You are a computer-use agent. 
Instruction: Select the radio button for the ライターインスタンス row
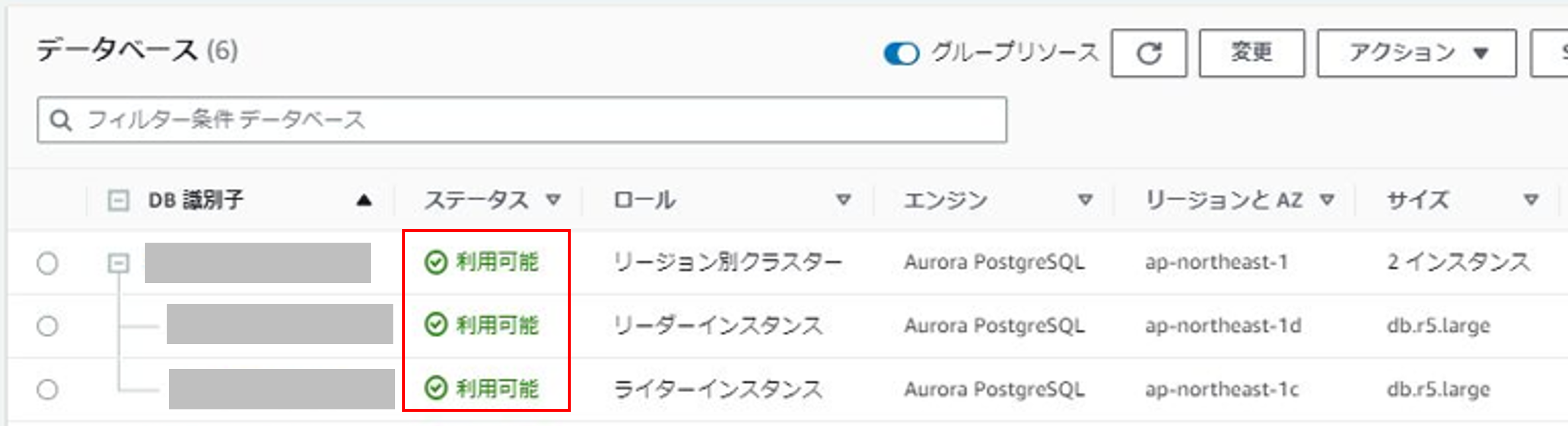pyautogui.click(x=49, y=388)
